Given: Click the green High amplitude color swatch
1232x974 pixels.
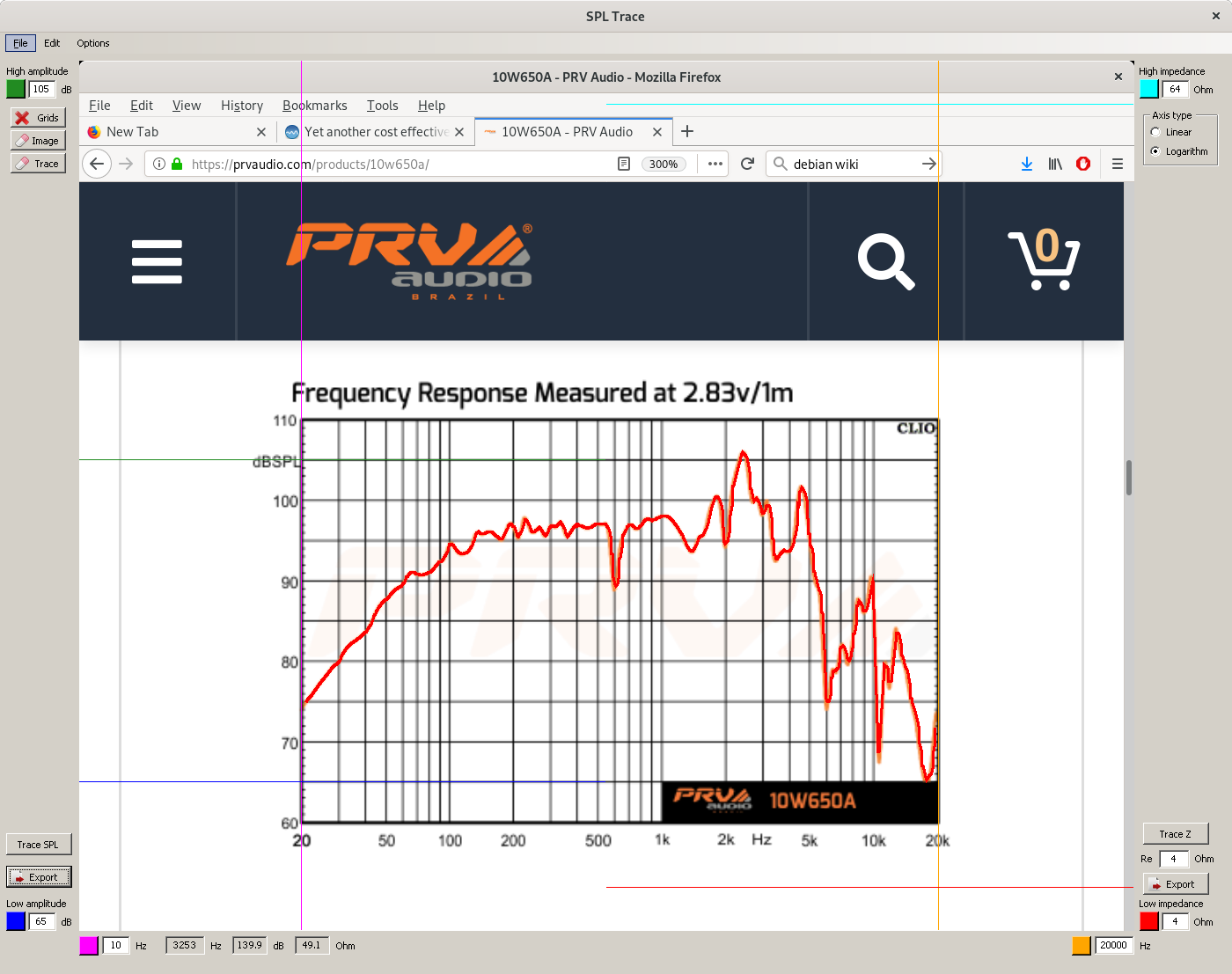Looking at the screenshot, I should [x=16, y=89].
